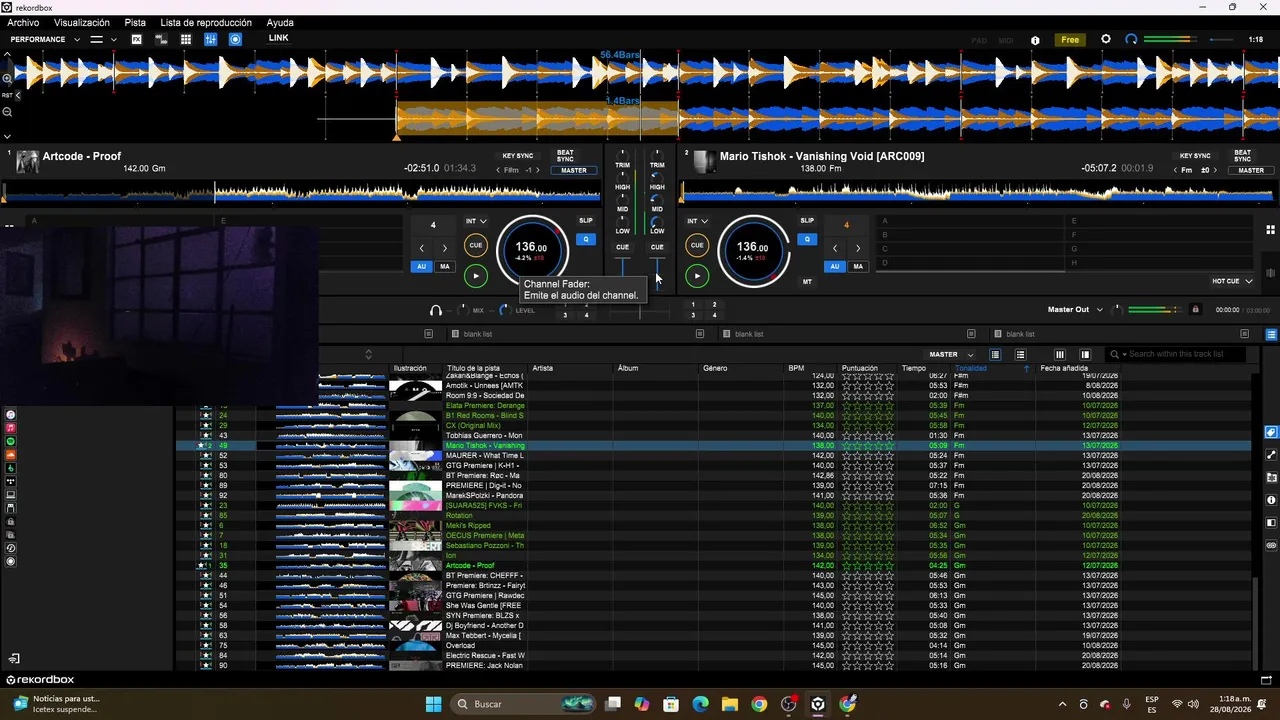This screenshot has height=720, width=1280.
Task: Open the Lista de reproducción menu
Action: (207, 22)
